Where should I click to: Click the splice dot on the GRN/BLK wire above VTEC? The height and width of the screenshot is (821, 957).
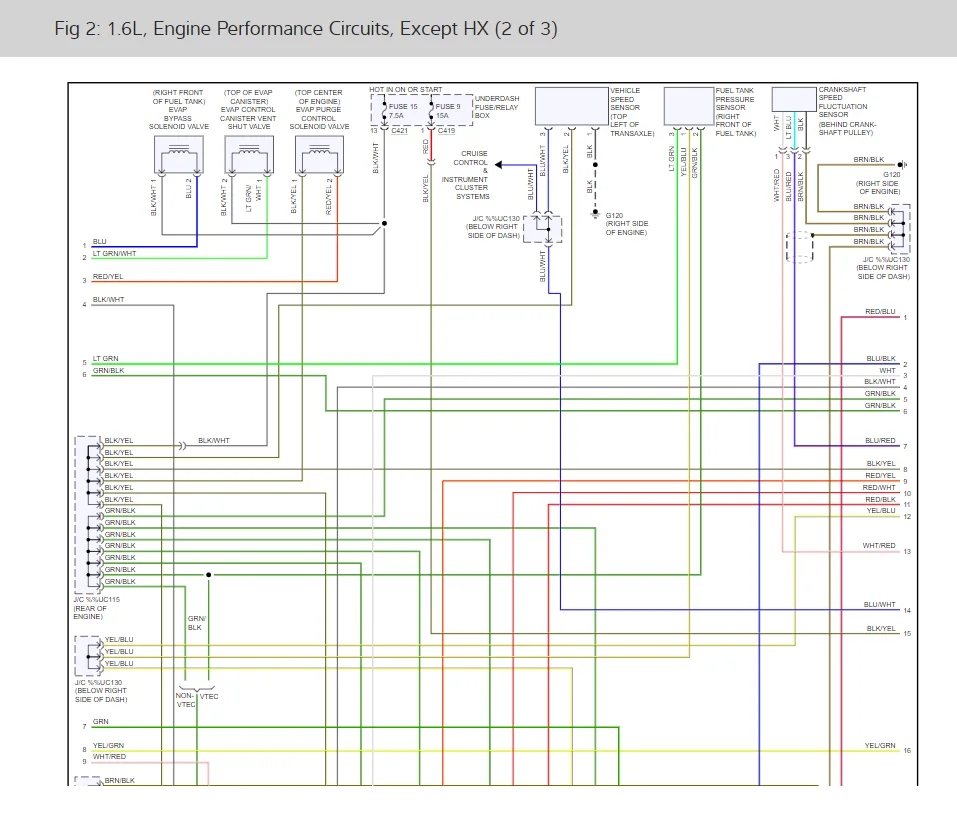(x=209, y=575)
